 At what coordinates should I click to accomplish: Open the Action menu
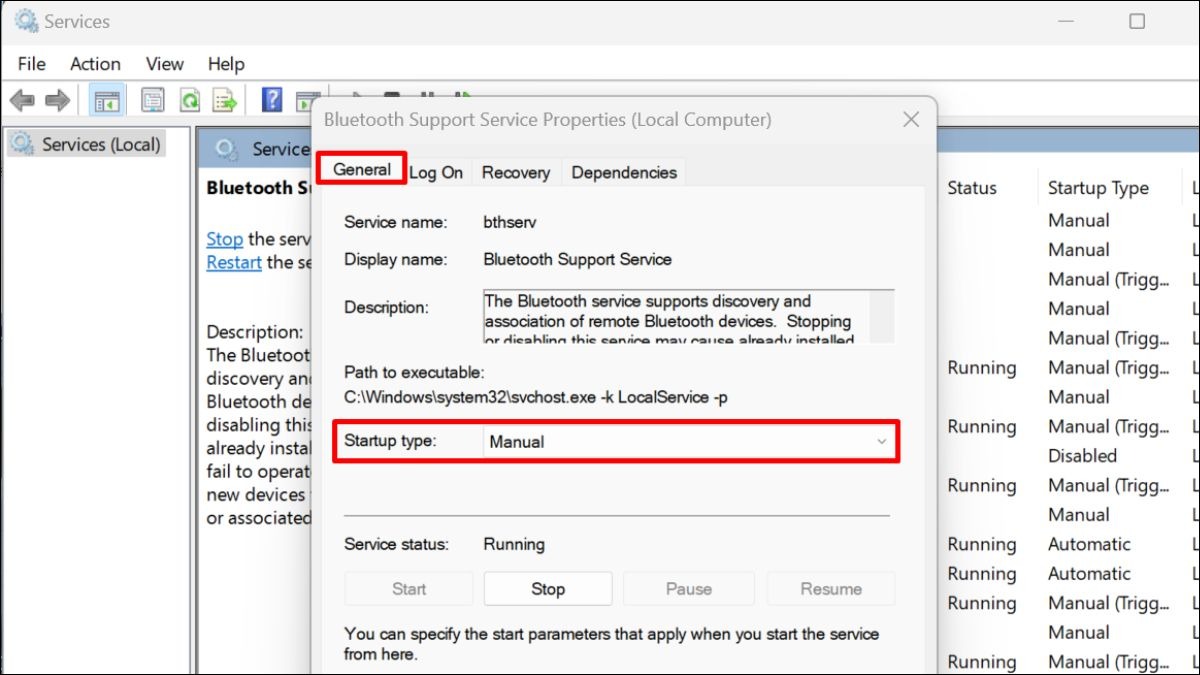[95, 63]
